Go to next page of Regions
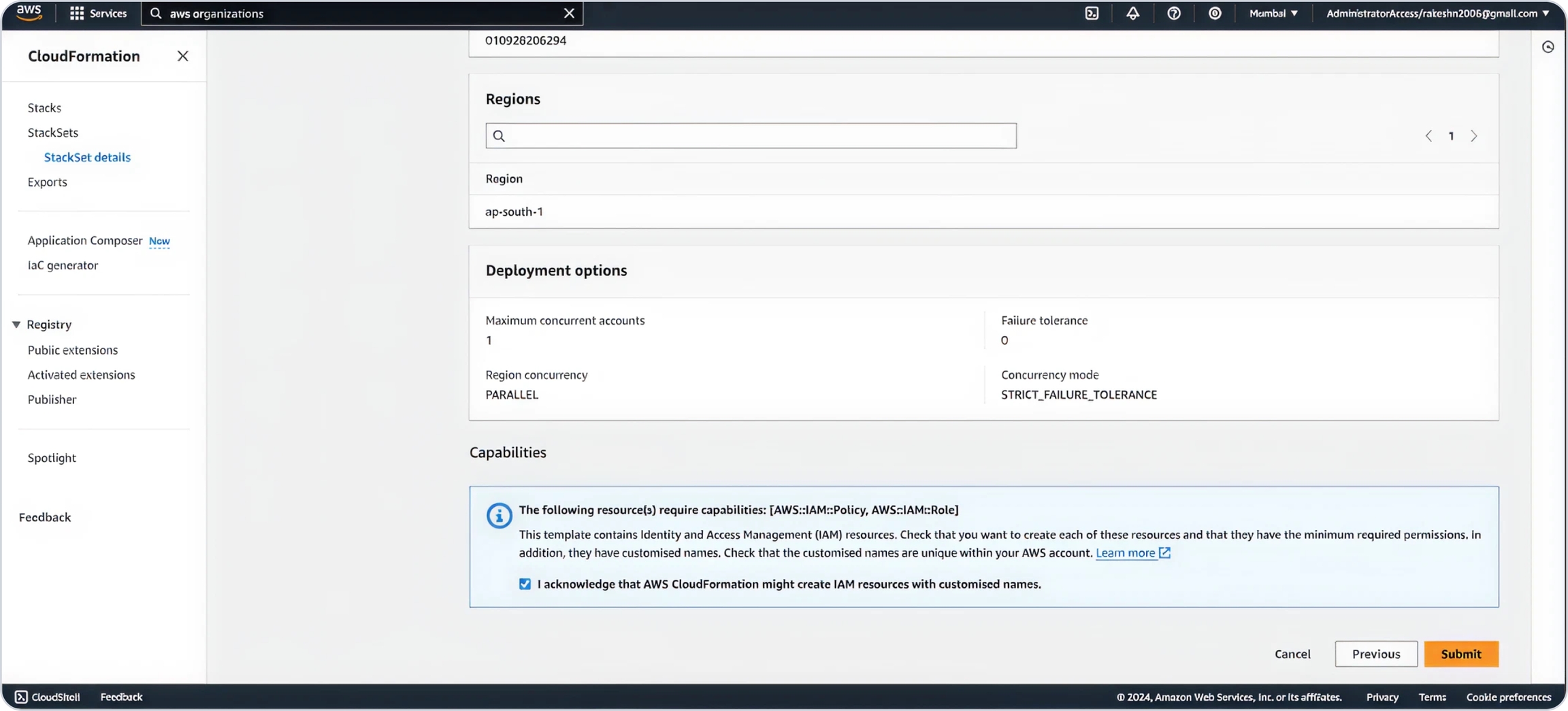This screenshot has width=1568, height=711. pos(1473,136)
